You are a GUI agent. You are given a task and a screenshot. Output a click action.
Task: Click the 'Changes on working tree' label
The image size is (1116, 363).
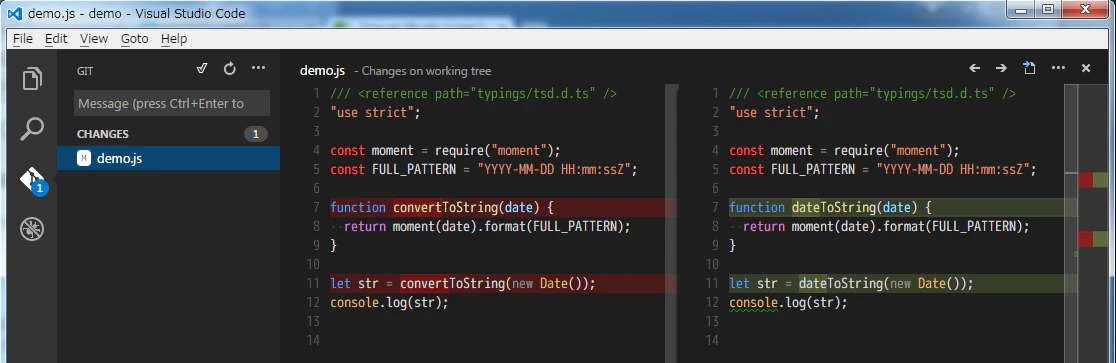click(427, 71)
